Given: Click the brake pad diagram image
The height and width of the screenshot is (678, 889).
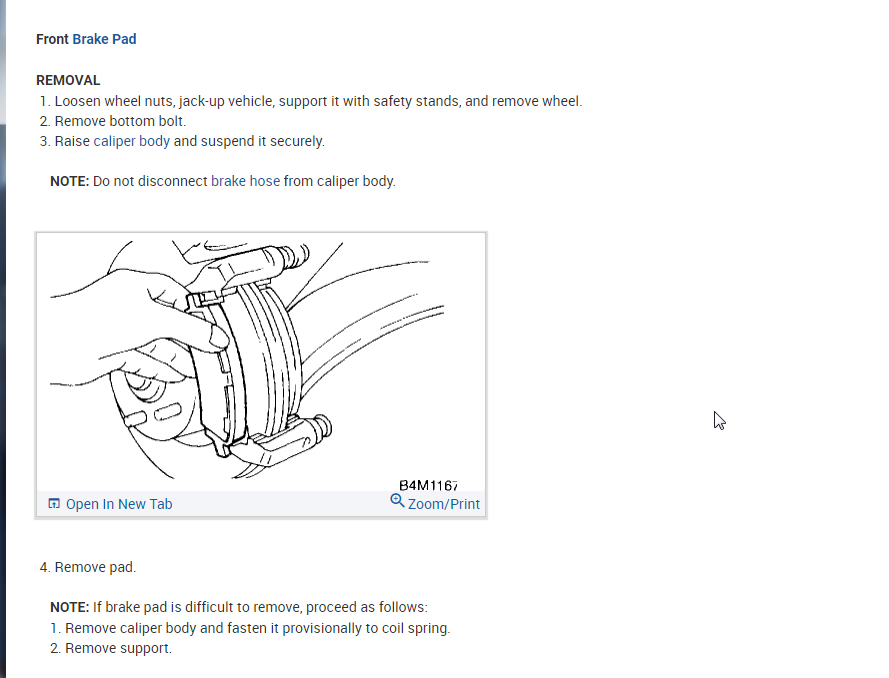Looking at the screenshot, I should pyautogui.click(x=261, y=363).
